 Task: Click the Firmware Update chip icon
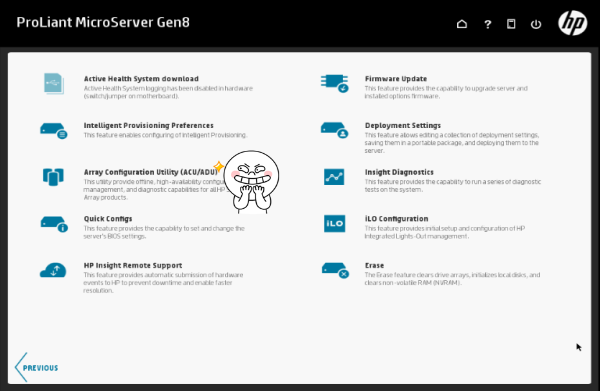(x=334, y=83)
